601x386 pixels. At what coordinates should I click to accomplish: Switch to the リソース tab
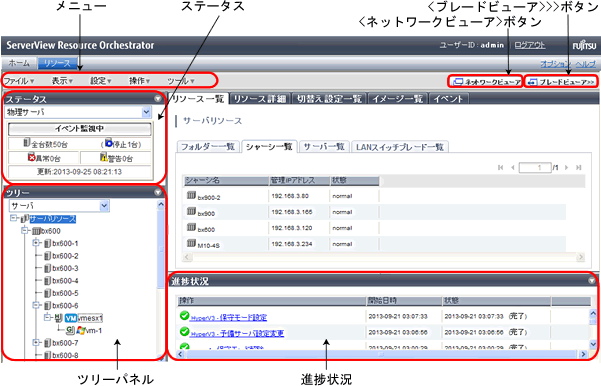coord(57,63)
